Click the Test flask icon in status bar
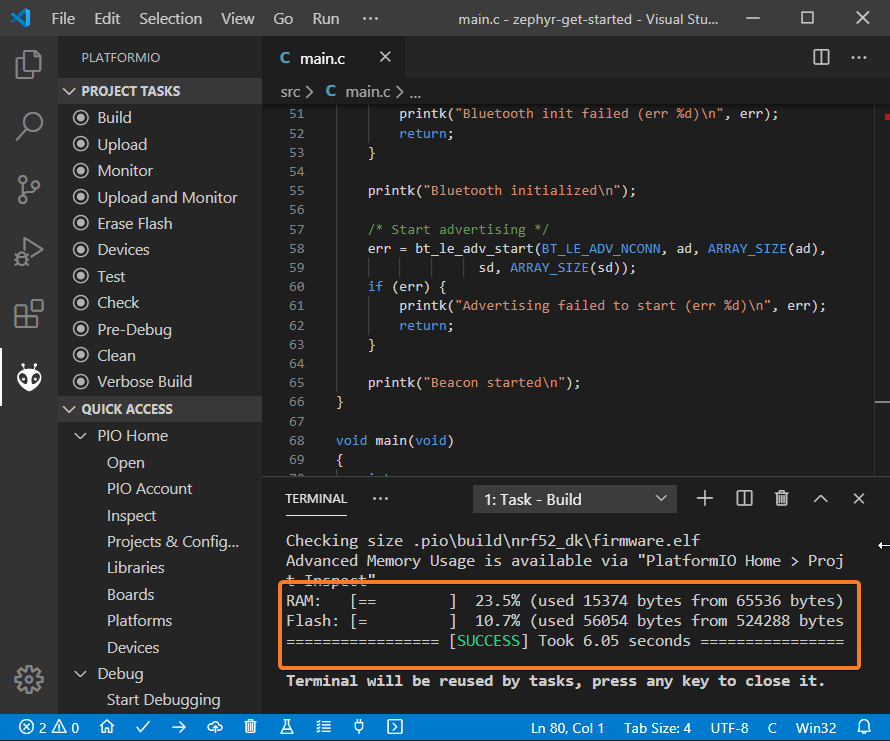Screen dimensions: 890x741 (287, 727)
